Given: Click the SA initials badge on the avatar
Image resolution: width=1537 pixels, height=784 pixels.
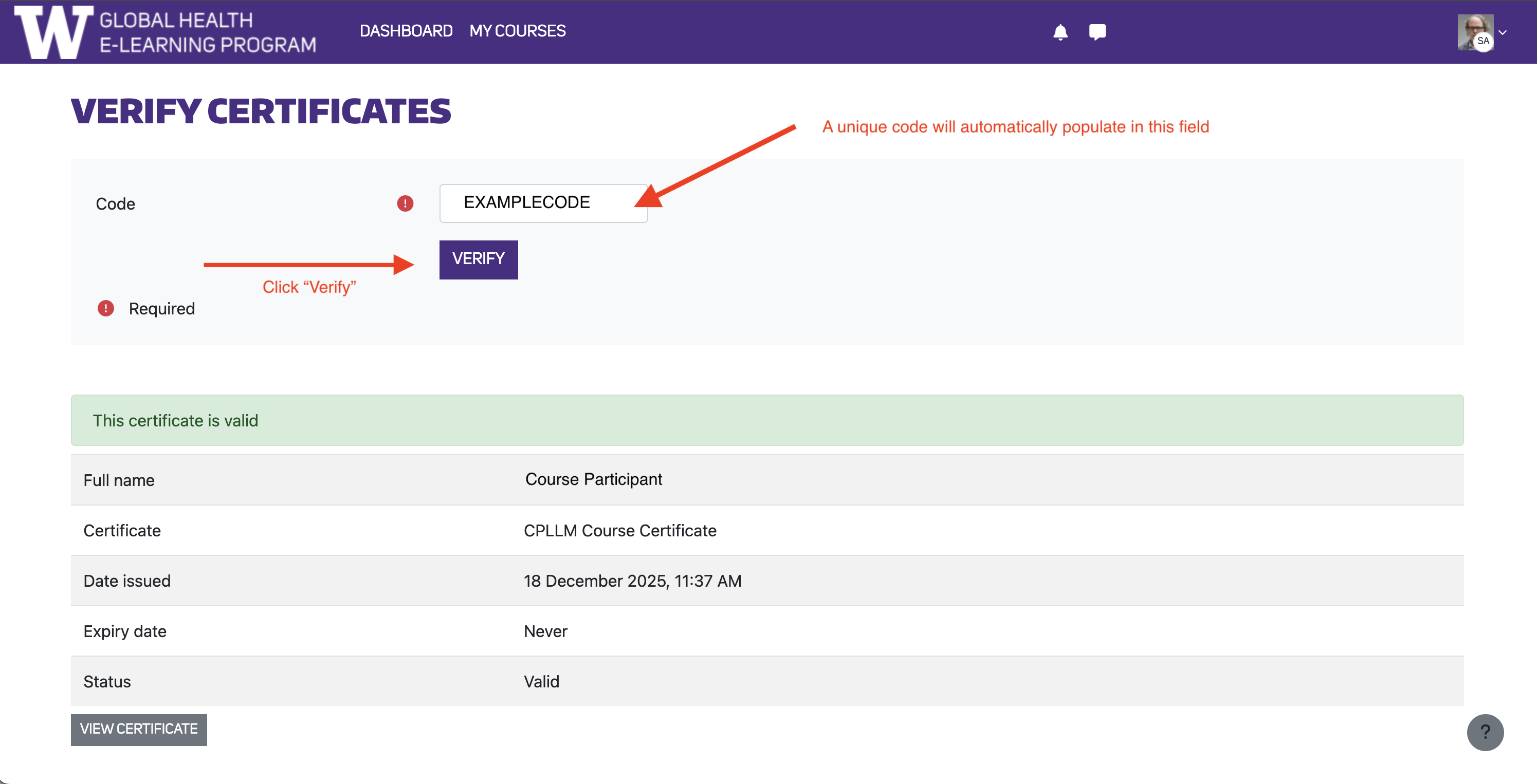Looking at the screenshot, I should 1484,41.
